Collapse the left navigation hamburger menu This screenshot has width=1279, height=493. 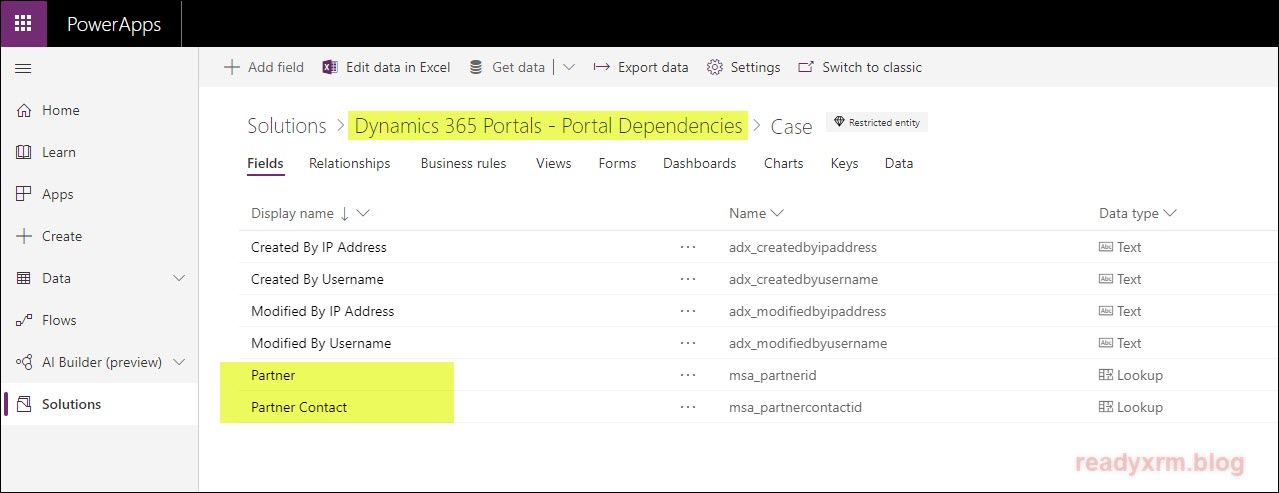pyautogui.click(x=23, y=68)
